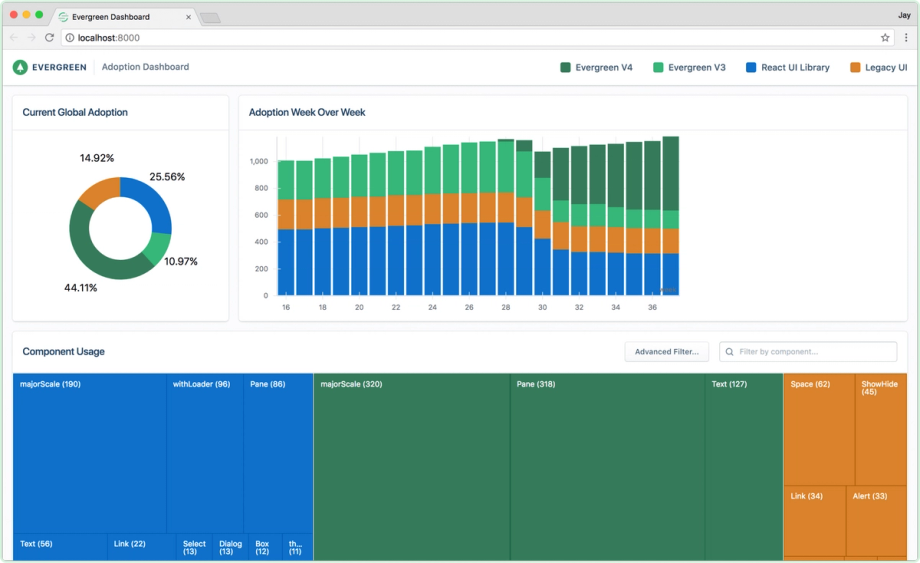Viewport: 920px width, 563px height.
Task: Click the Adoption Dashboard header link
Action: pos(145,67)
